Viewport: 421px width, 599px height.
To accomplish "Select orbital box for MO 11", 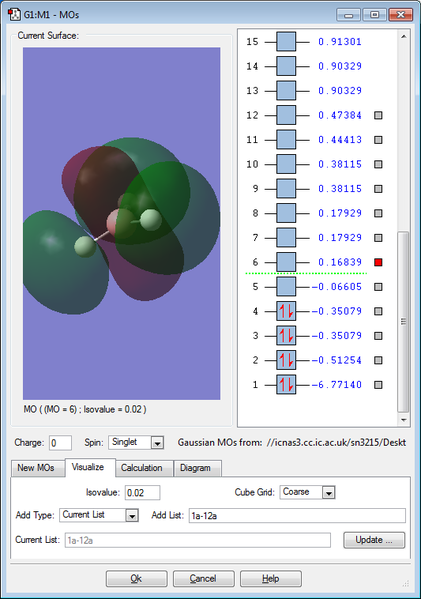I will (286, 139).
